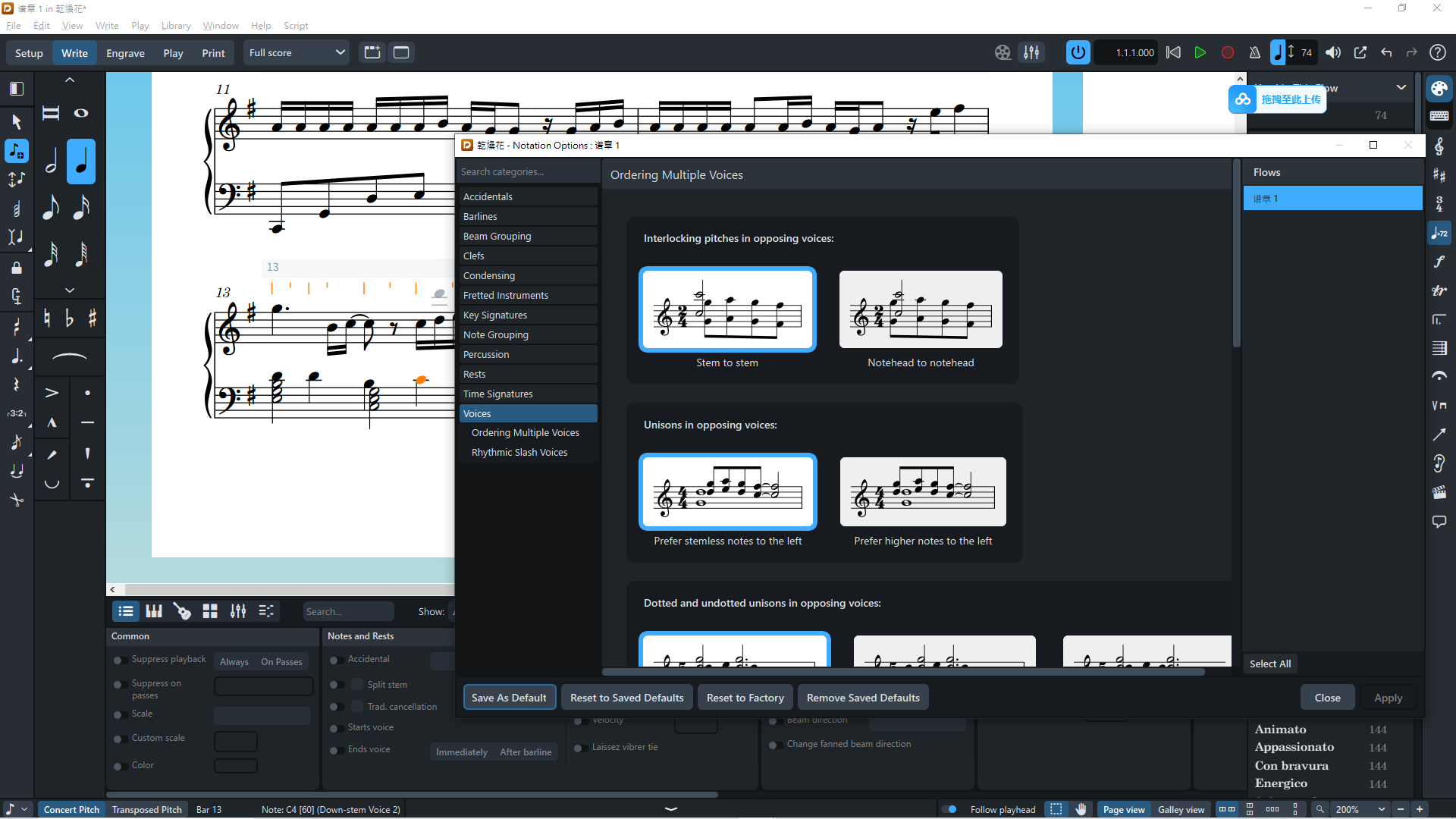Viewport: 1456px width, 819px height.
Task: Toggle the metronome click icon
Action: pos(1255,52)
